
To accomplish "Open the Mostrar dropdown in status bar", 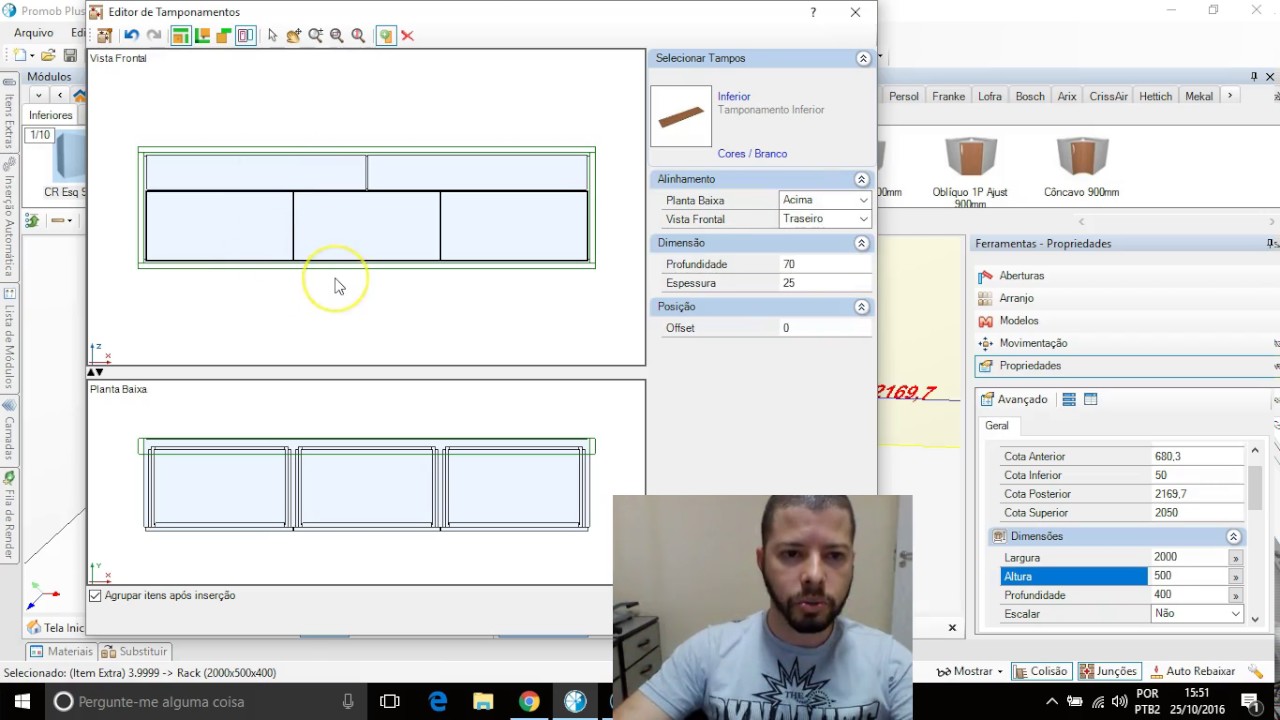I will coord(971,671).
